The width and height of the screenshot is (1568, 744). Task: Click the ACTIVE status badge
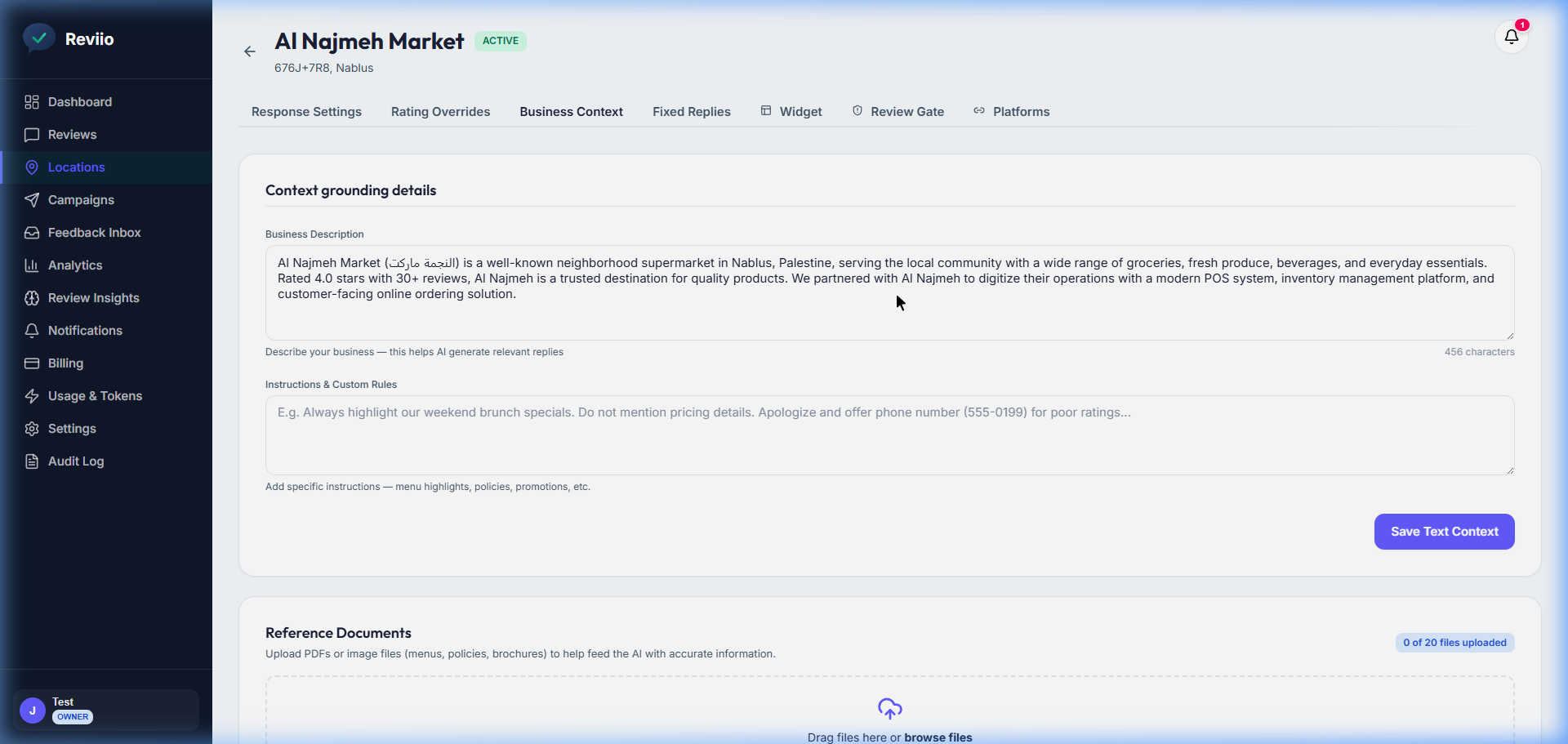click(501, 41)
